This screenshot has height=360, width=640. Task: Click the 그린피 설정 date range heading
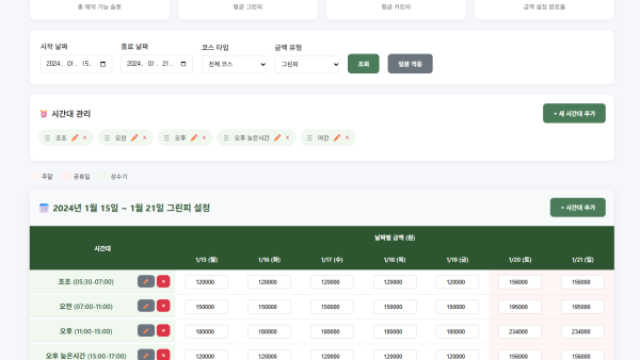(x=131, y=208)
